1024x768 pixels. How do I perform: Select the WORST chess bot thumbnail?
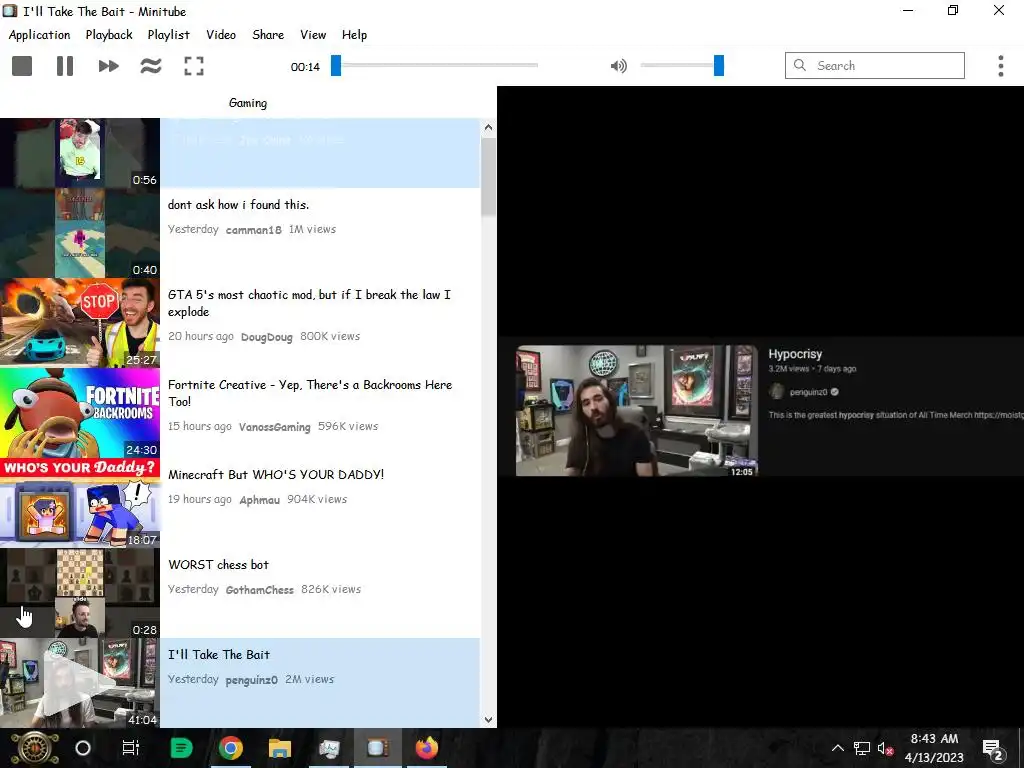coord(80,593)
